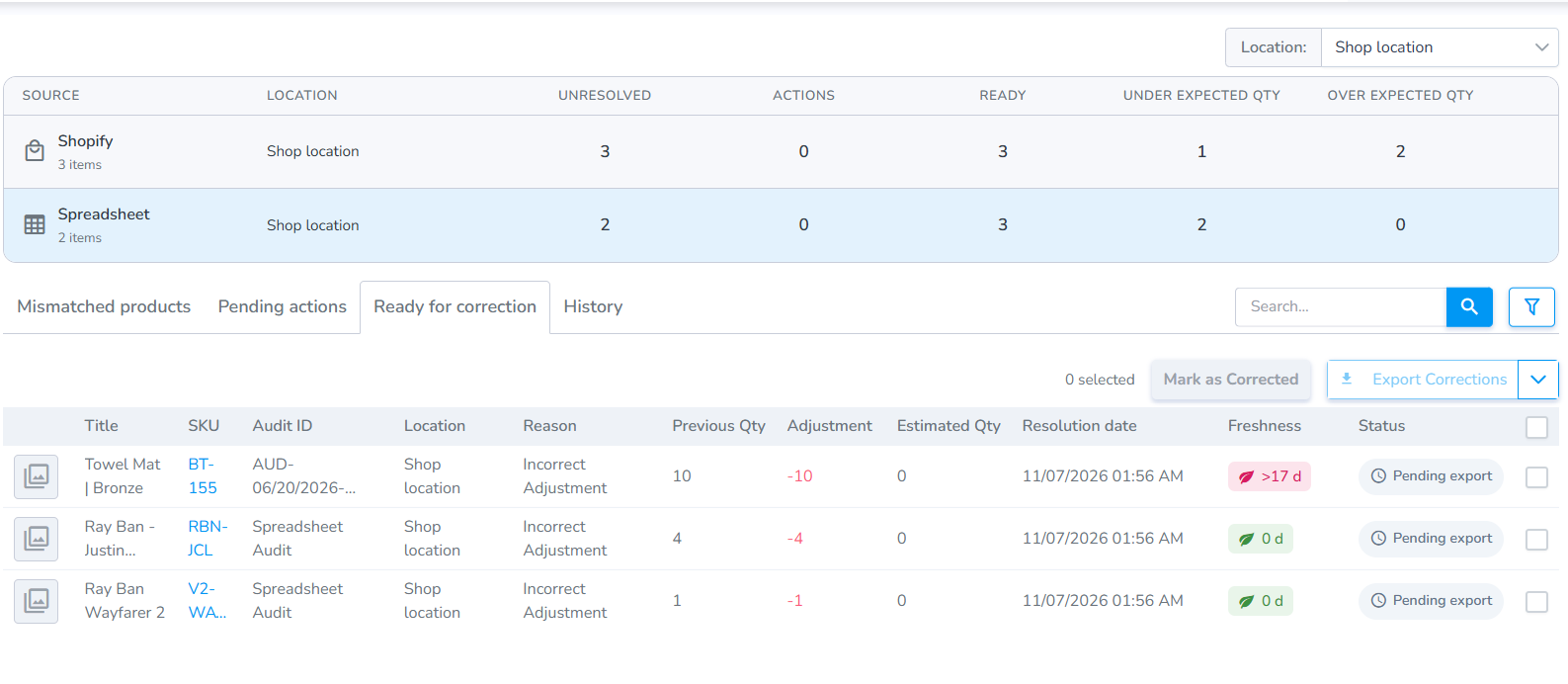The height and width of the screenshot is (684, 1568).
Task: Click the UNDER EXPECTED QTY summary header
Action: [x=1201, y=96]
